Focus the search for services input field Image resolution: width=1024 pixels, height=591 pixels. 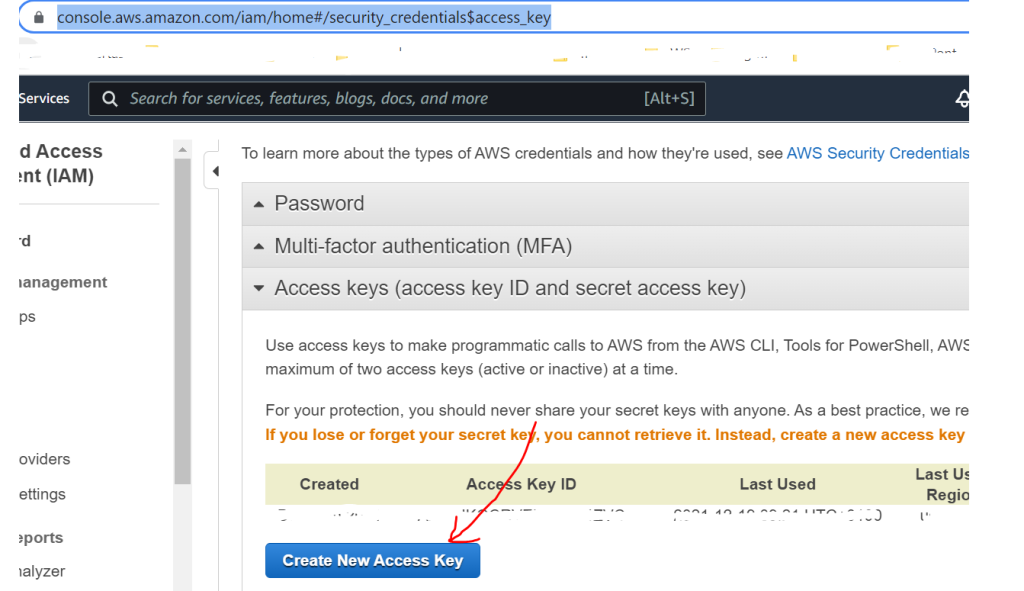pyautogui.click(x=380, y=98)
